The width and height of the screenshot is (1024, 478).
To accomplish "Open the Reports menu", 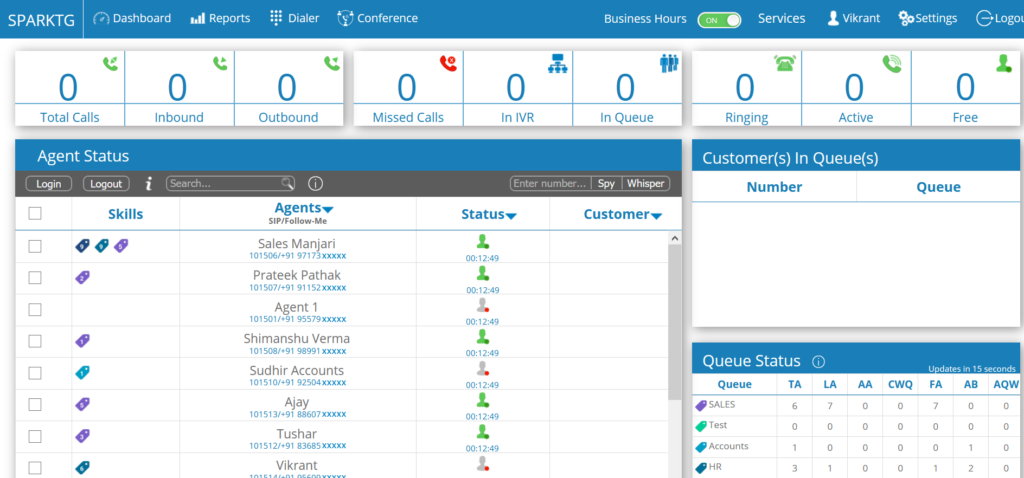I will point(220,18).
